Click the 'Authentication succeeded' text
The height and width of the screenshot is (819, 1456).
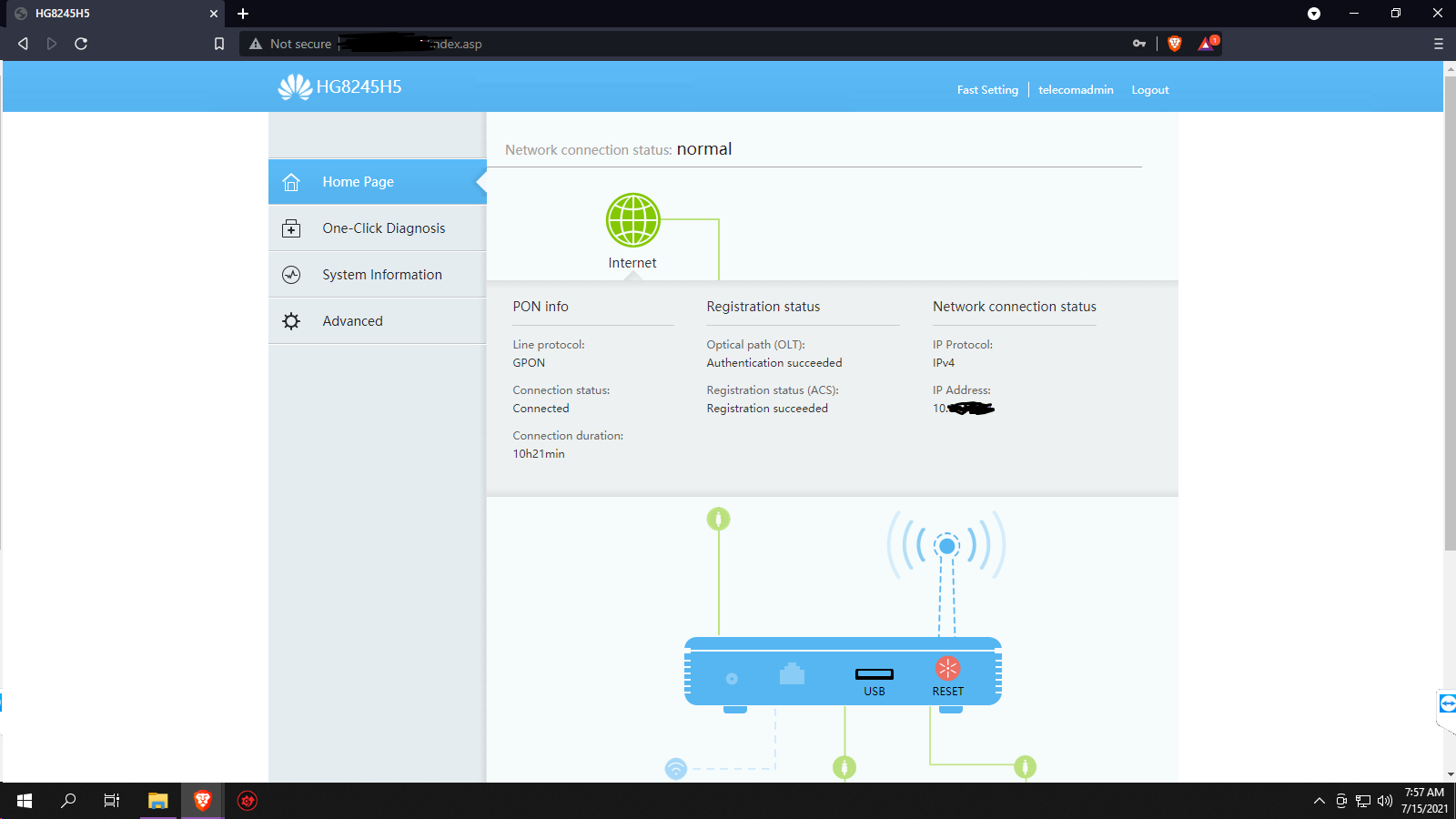[774, 363]
